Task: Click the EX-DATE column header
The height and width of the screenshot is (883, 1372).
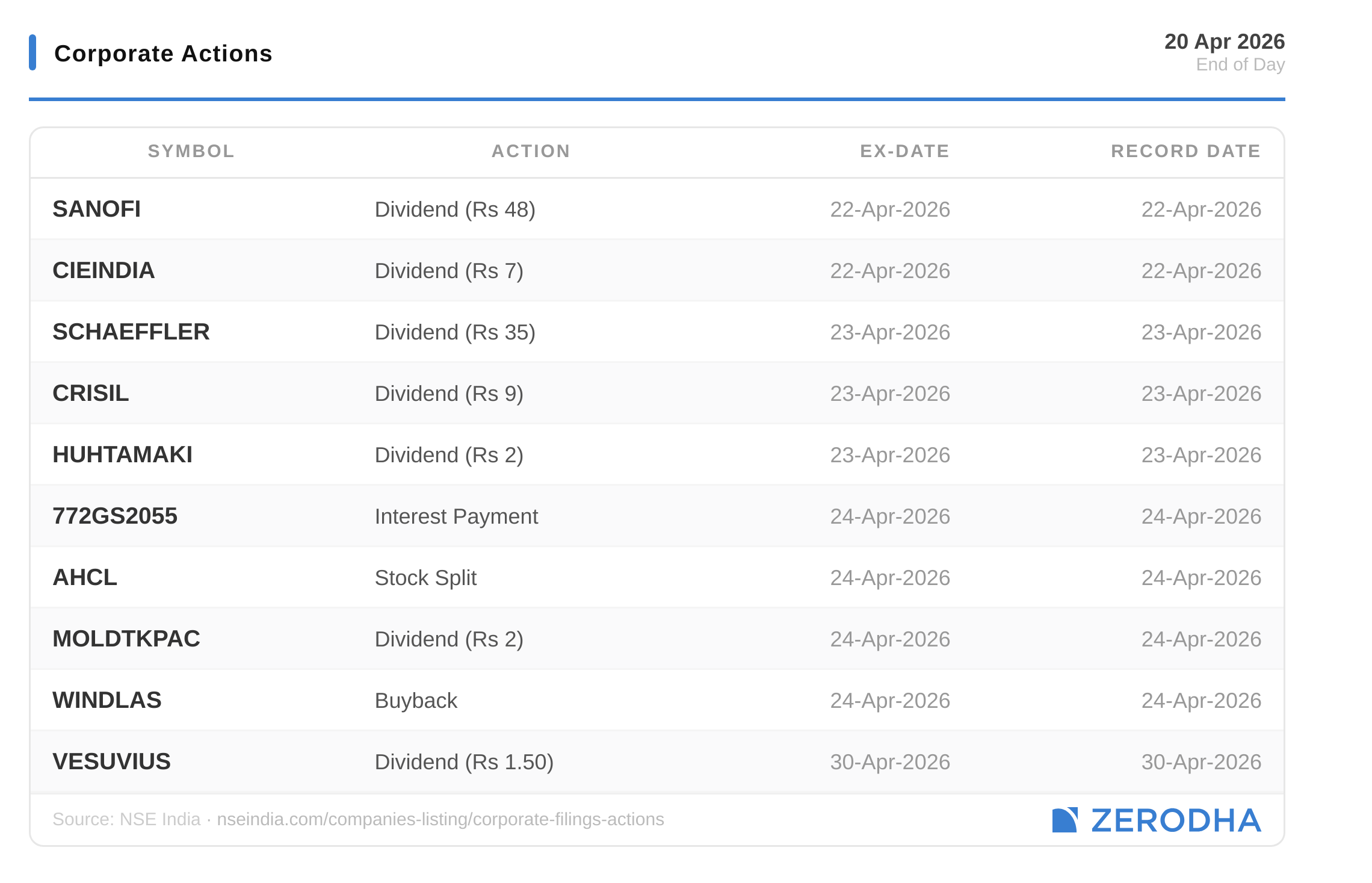Action: (904, 151)
